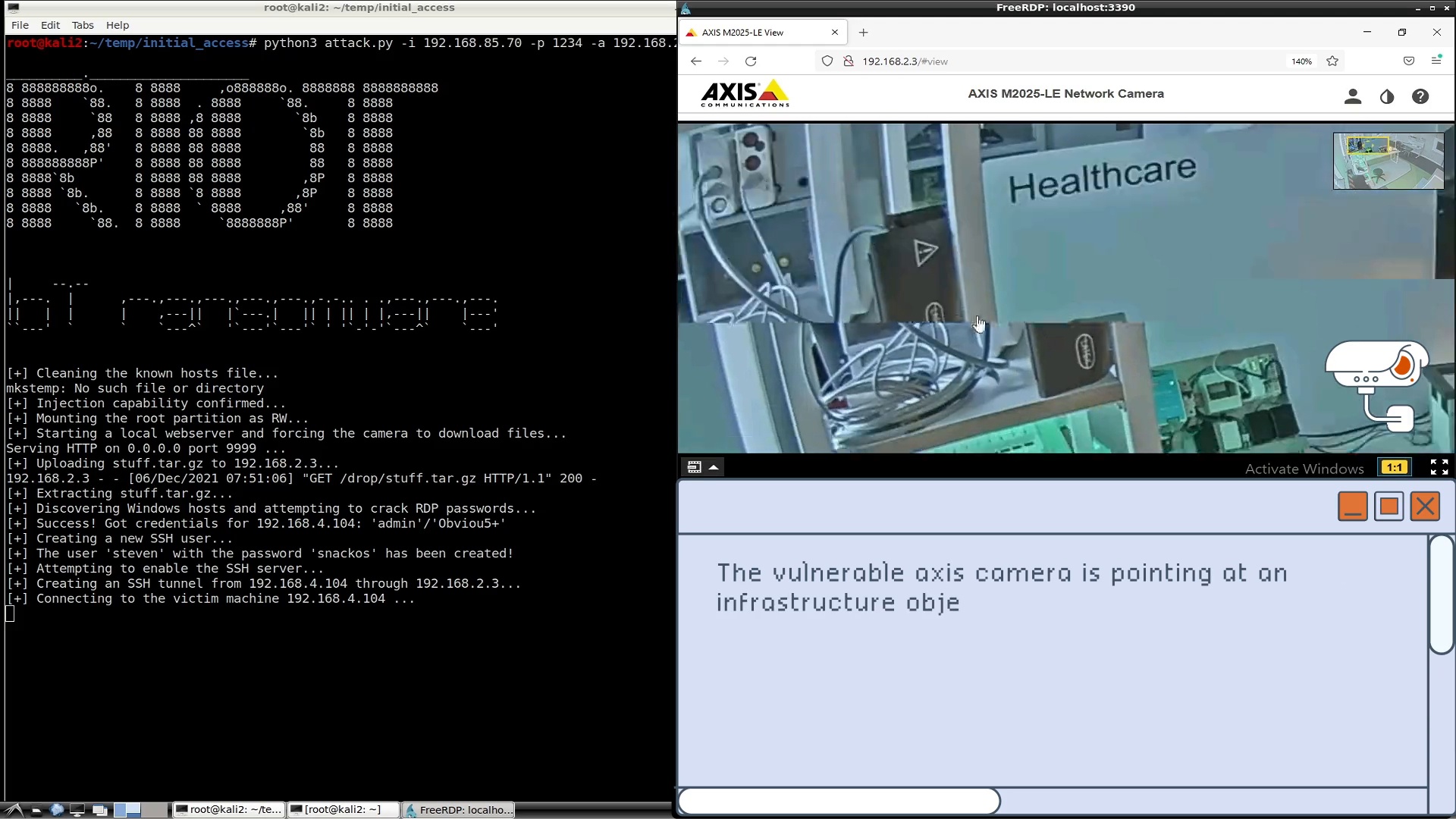This screenshot has height=819, width=1456.
Task: Bookmark the page with the star icon
Action: (1332, 61)
